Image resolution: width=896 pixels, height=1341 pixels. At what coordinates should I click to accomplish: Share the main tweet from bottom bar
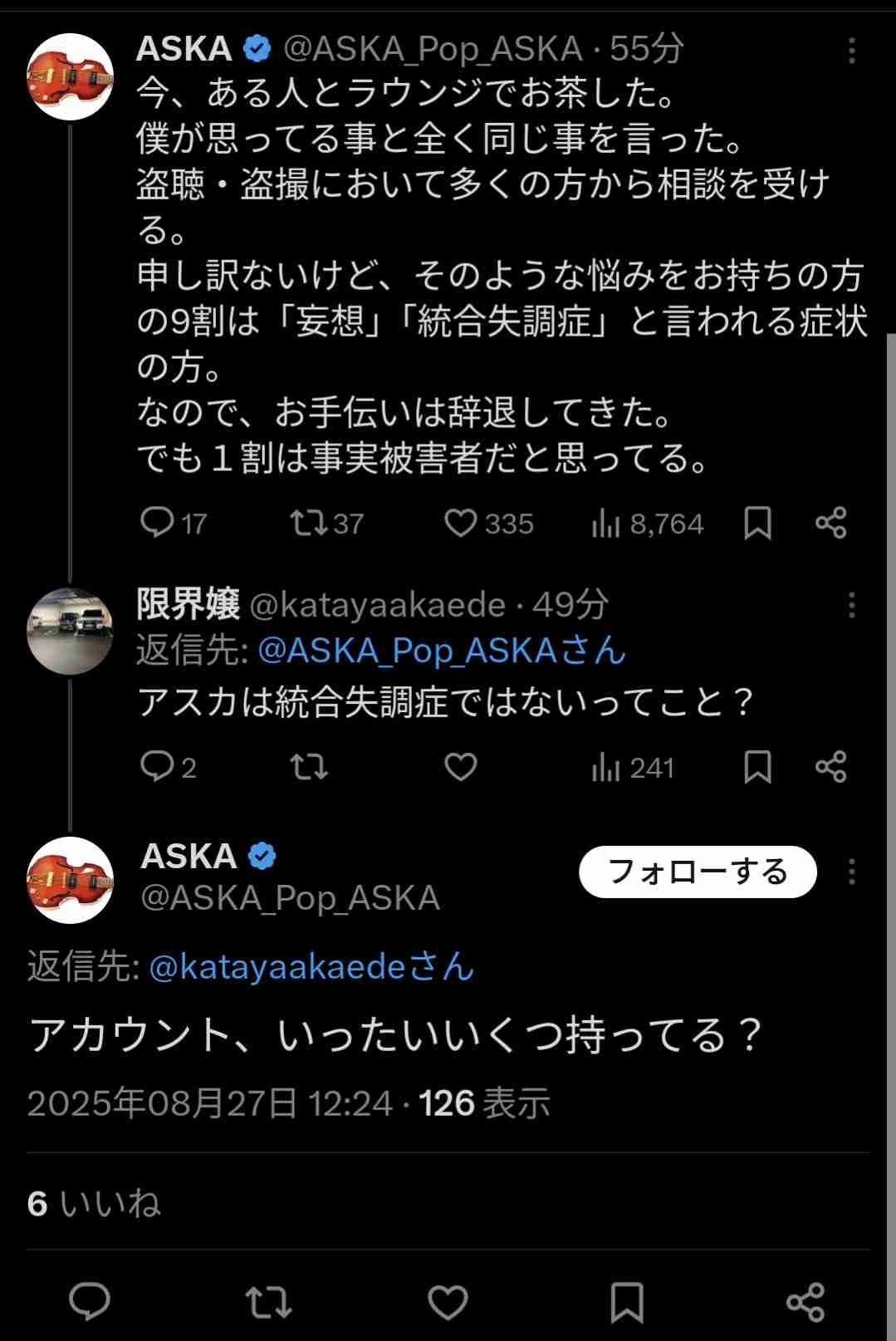(x=805, y=1301)
